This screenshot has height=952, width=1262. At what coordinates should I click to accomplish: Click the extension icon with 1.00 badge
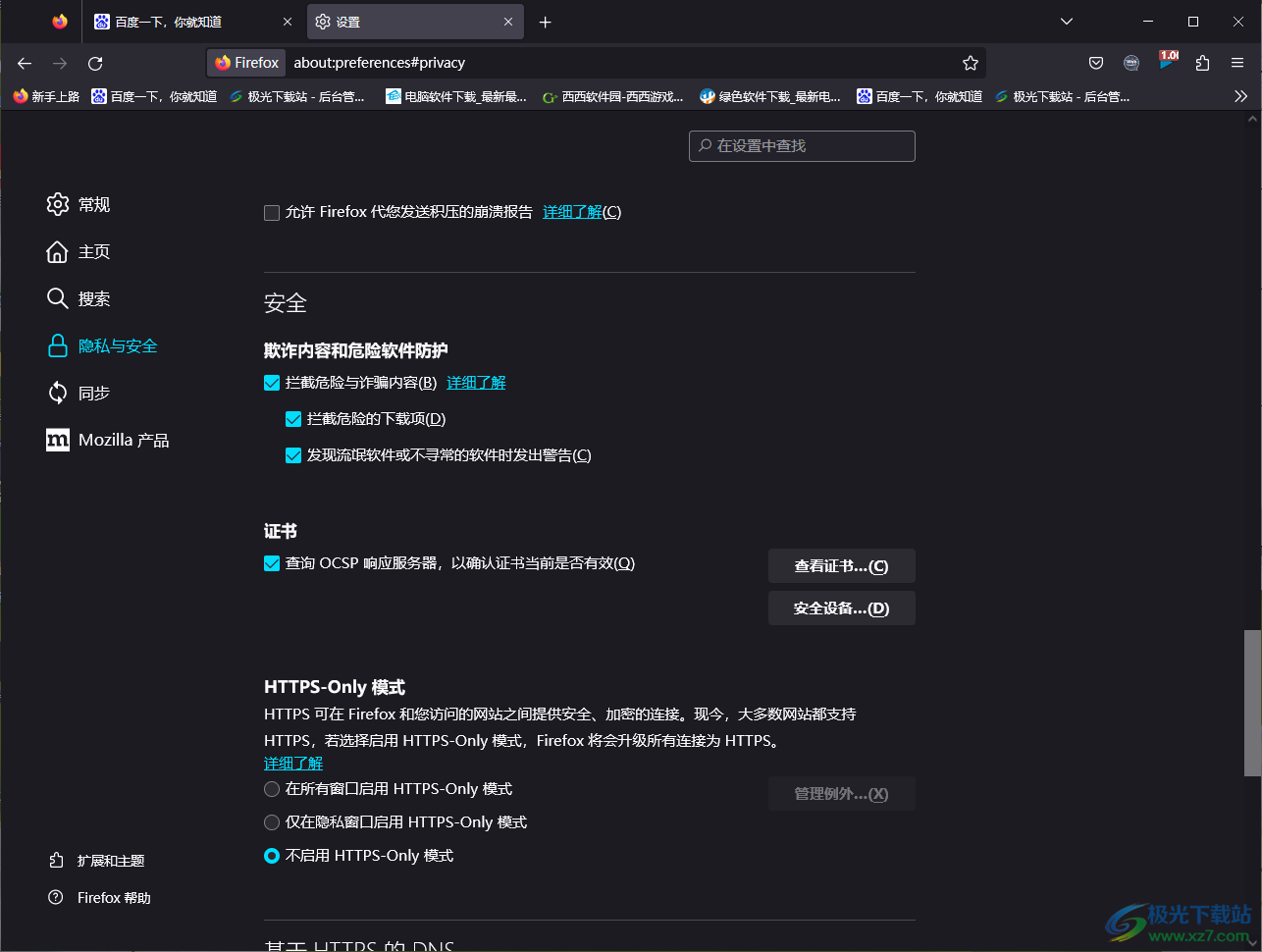click(x=1168, y=61)
